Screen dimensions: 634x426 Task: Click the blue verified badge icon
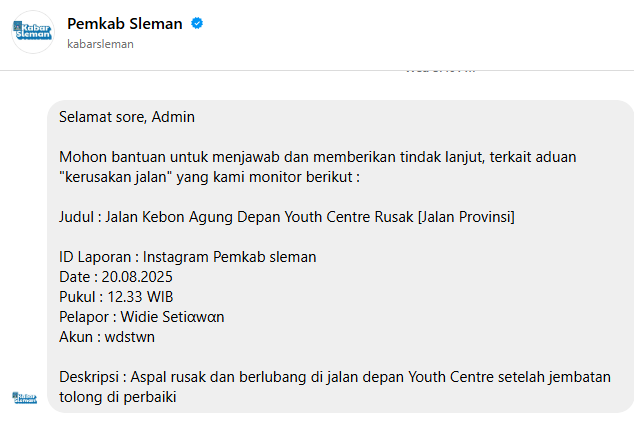point(198,24)
